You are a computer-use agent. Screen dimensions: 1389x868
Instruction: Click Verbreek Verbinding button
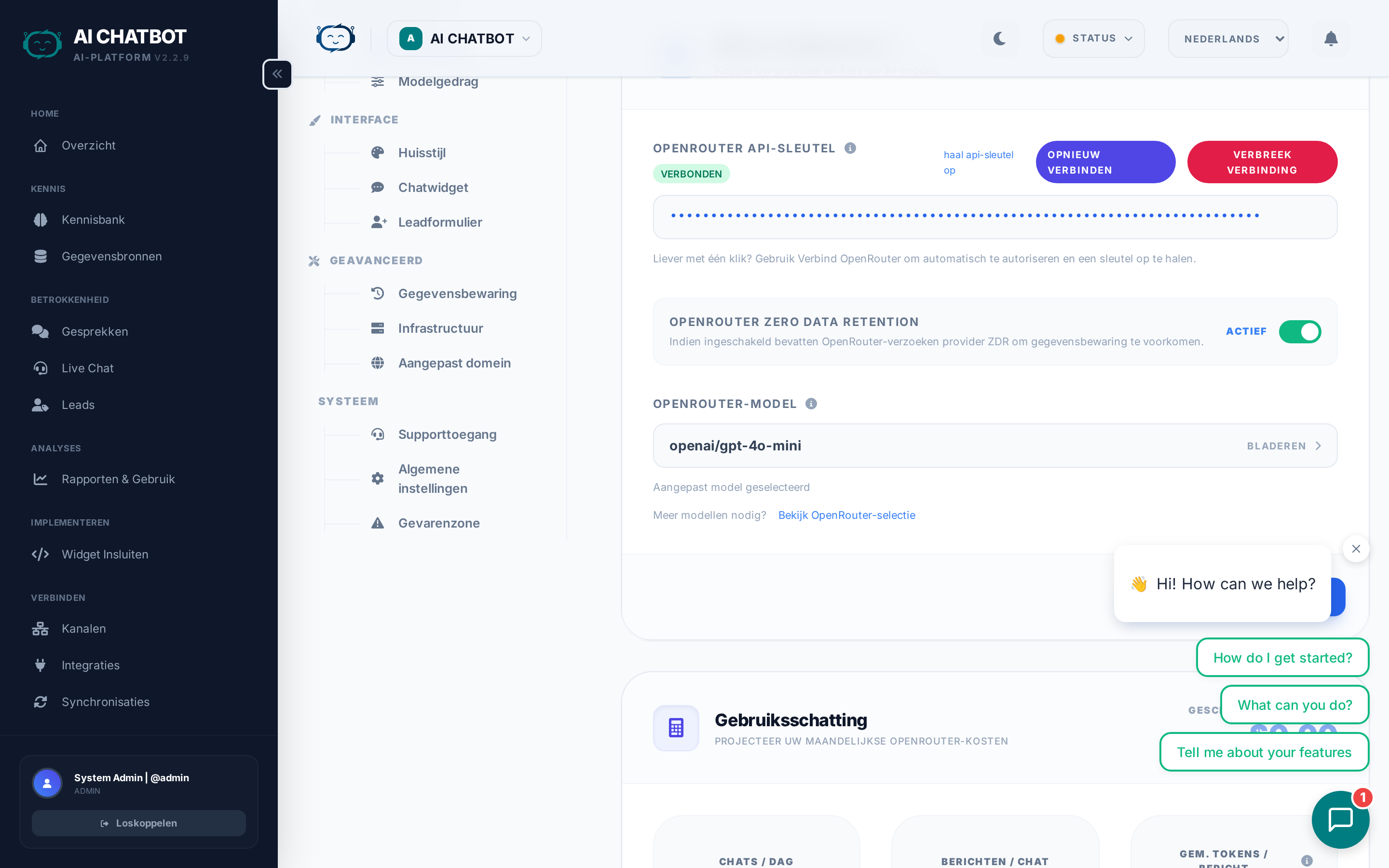coord(1262,162)
